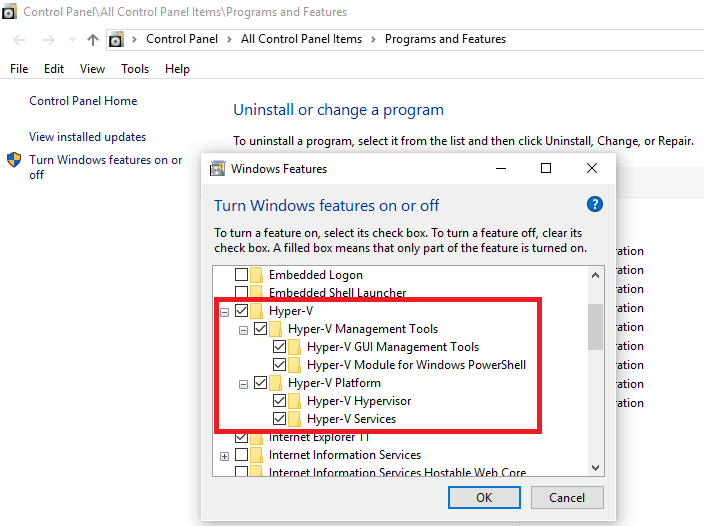Open the Help menu
This screenshot has width=704, height=526.
click(x=177, y=69)
